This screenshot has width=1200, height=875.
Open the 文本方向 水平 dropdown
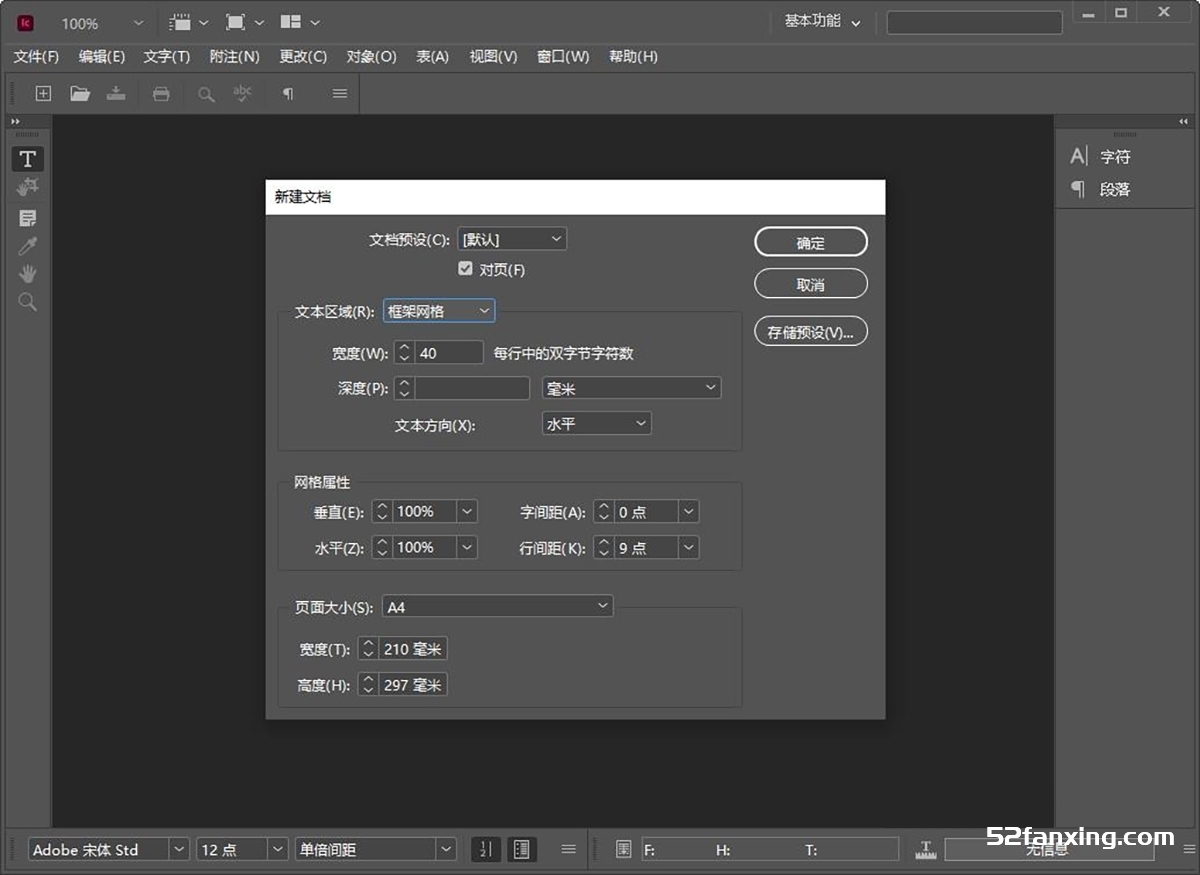(596, 424)
